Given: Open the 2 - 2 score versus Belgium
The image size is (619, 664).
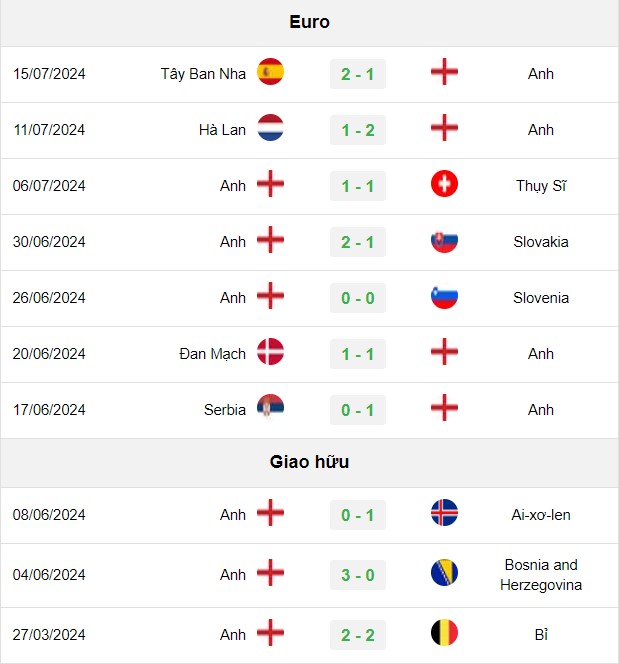Looking at the screenshot, I should (358, 635).
